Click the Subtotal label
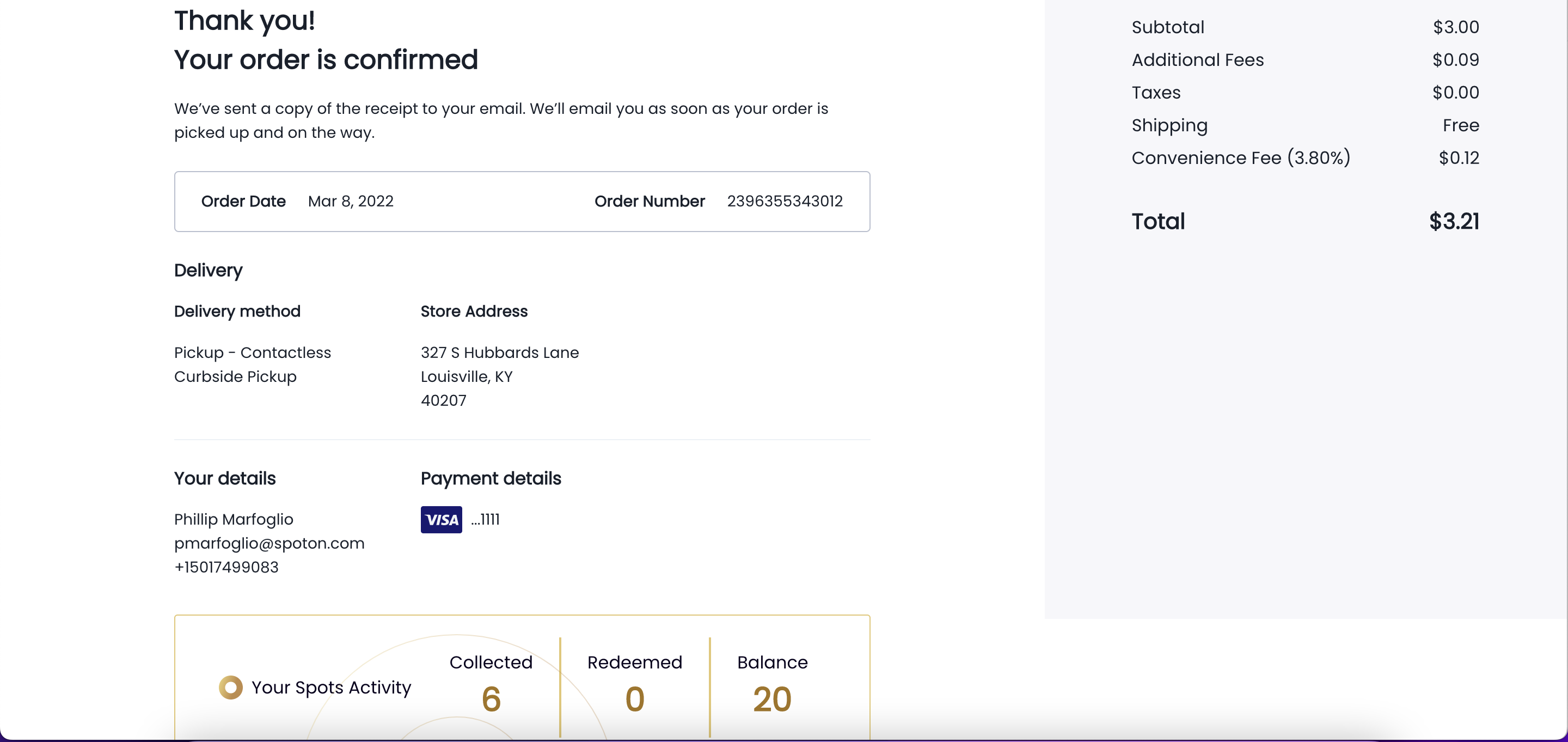Screen dimensions: 1568x742 1168,27
